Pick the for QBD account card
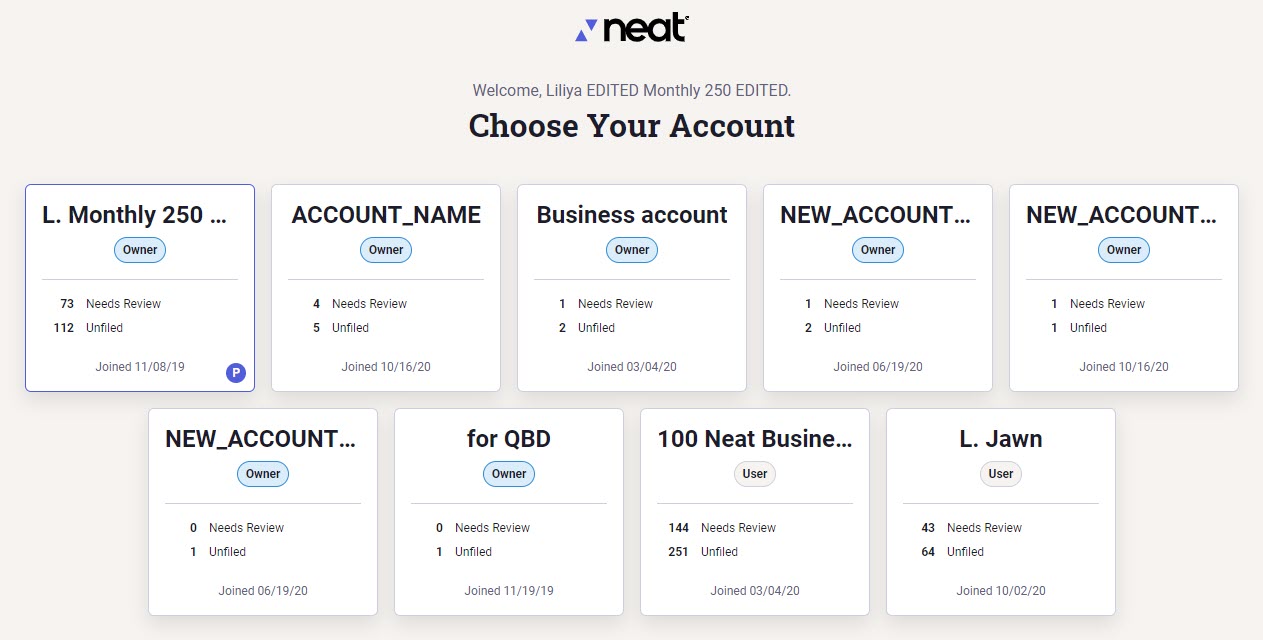 (509, 512)
